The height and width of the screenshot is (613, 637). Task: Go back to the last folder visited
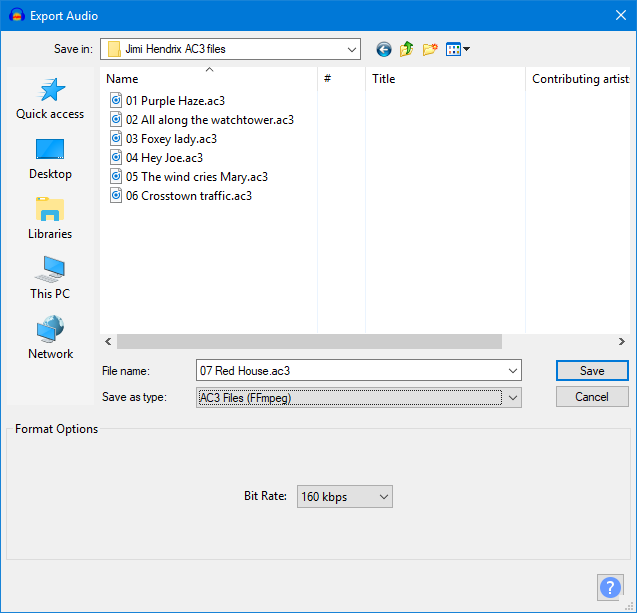384,49
